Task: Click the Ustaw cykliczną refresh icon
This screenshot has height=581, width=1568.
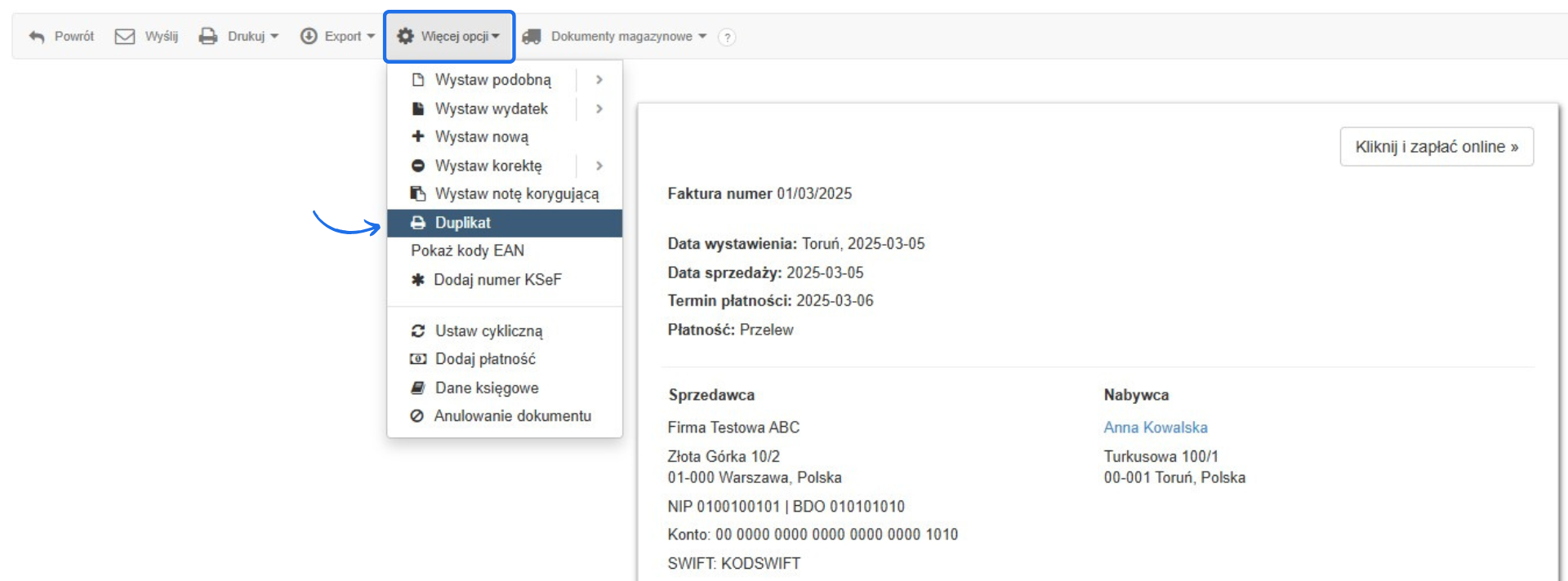Action: [x=417, y=330]
